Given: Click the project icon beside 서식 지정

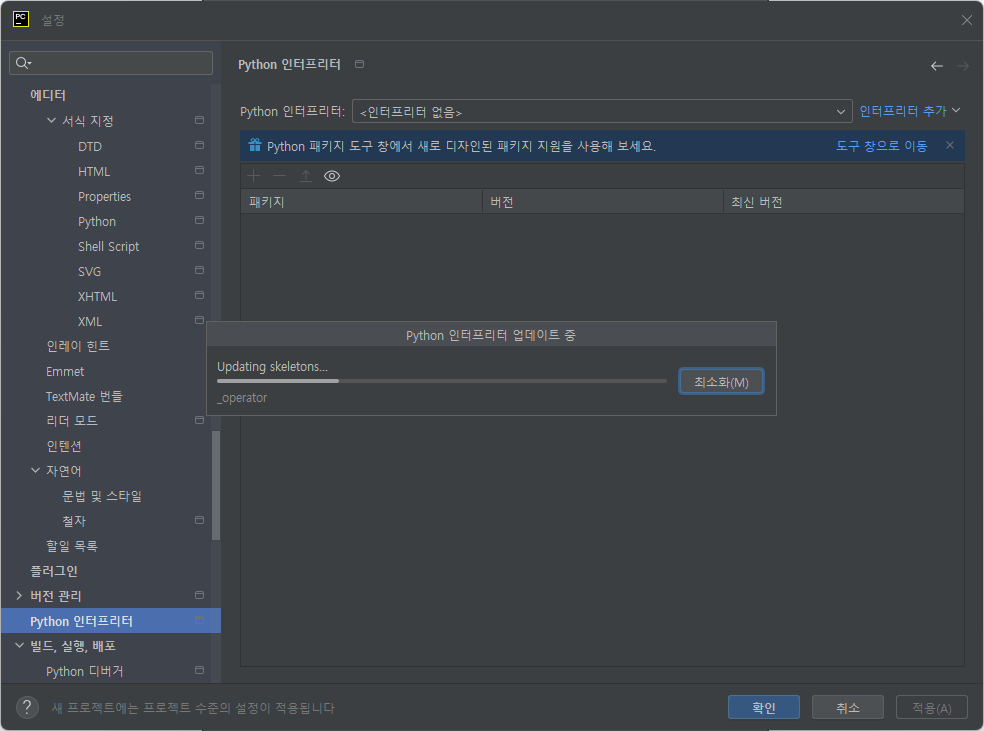Looking at the screenshot, I should pos(200,120).
